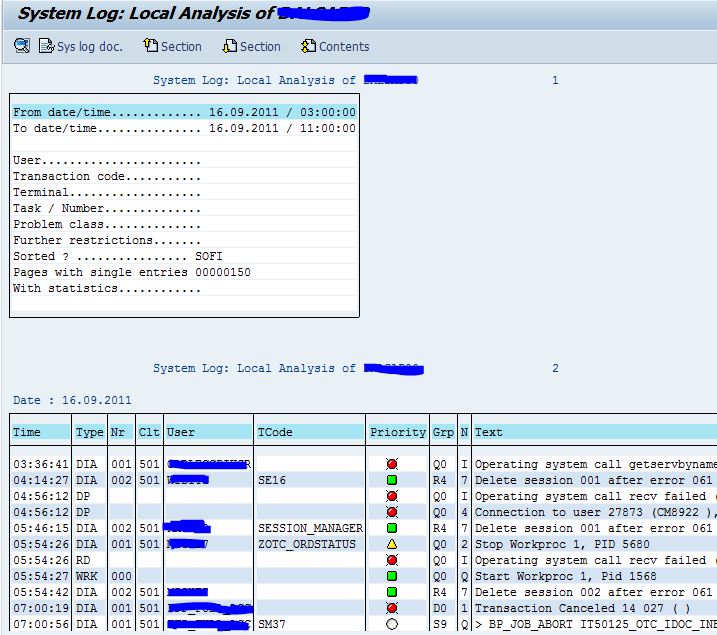Click red icon for DP recv failed row

[392, 496]
